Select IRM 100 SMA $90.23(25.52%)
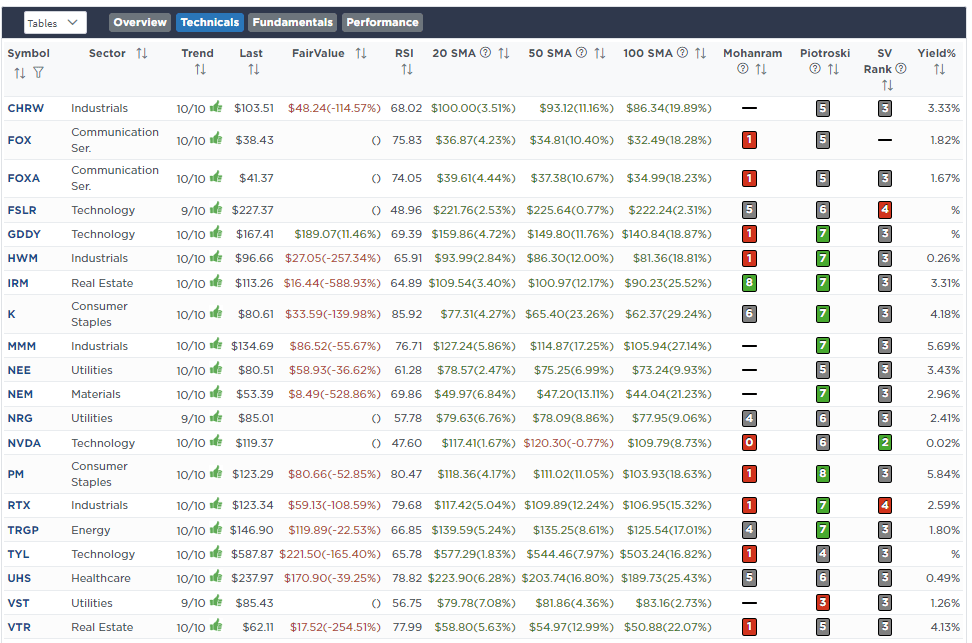This screenshot has width=972, height=643. (x=668, y=283)
